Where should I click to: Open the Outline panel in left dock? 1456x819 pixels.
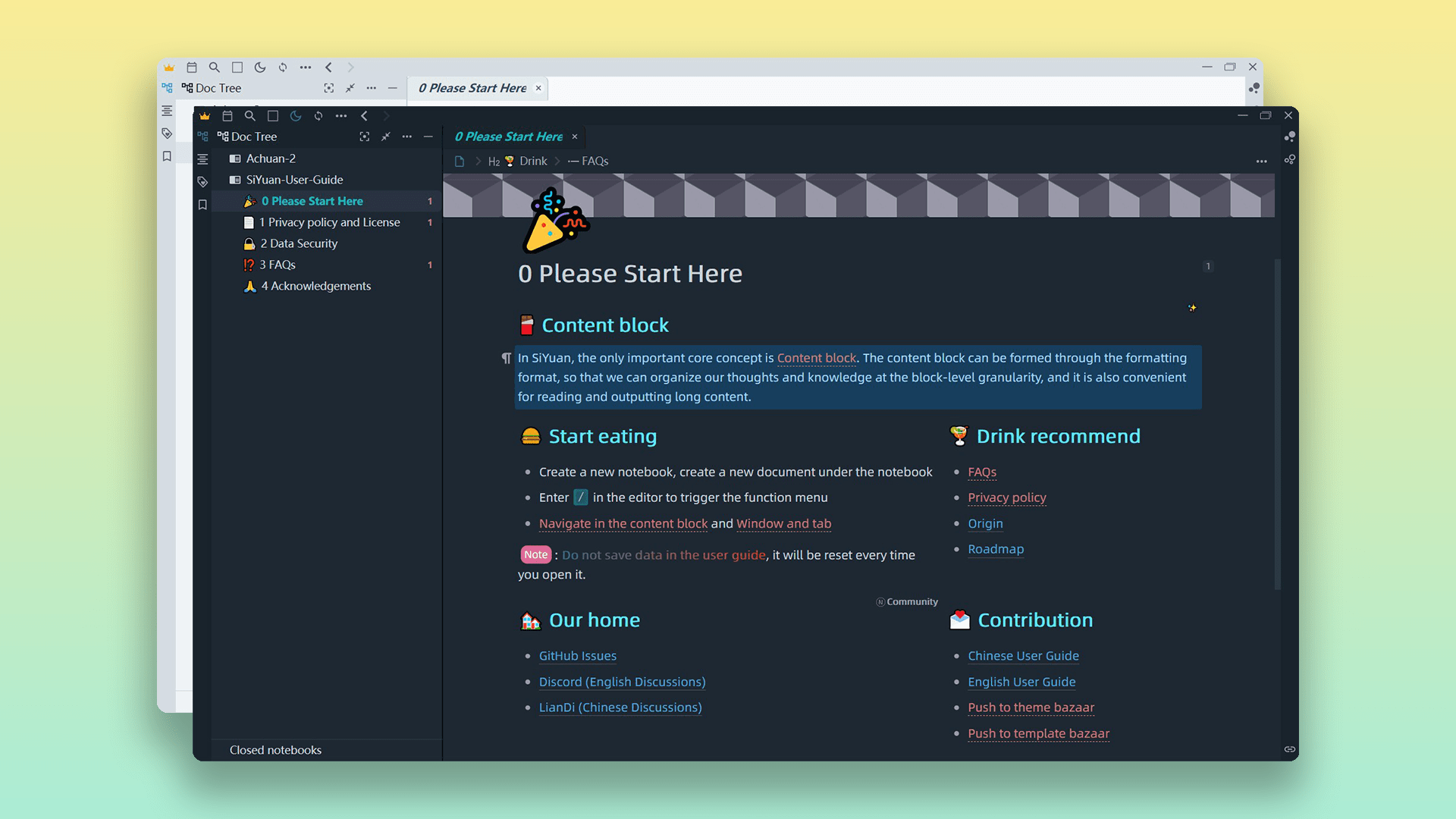[202, 159]
